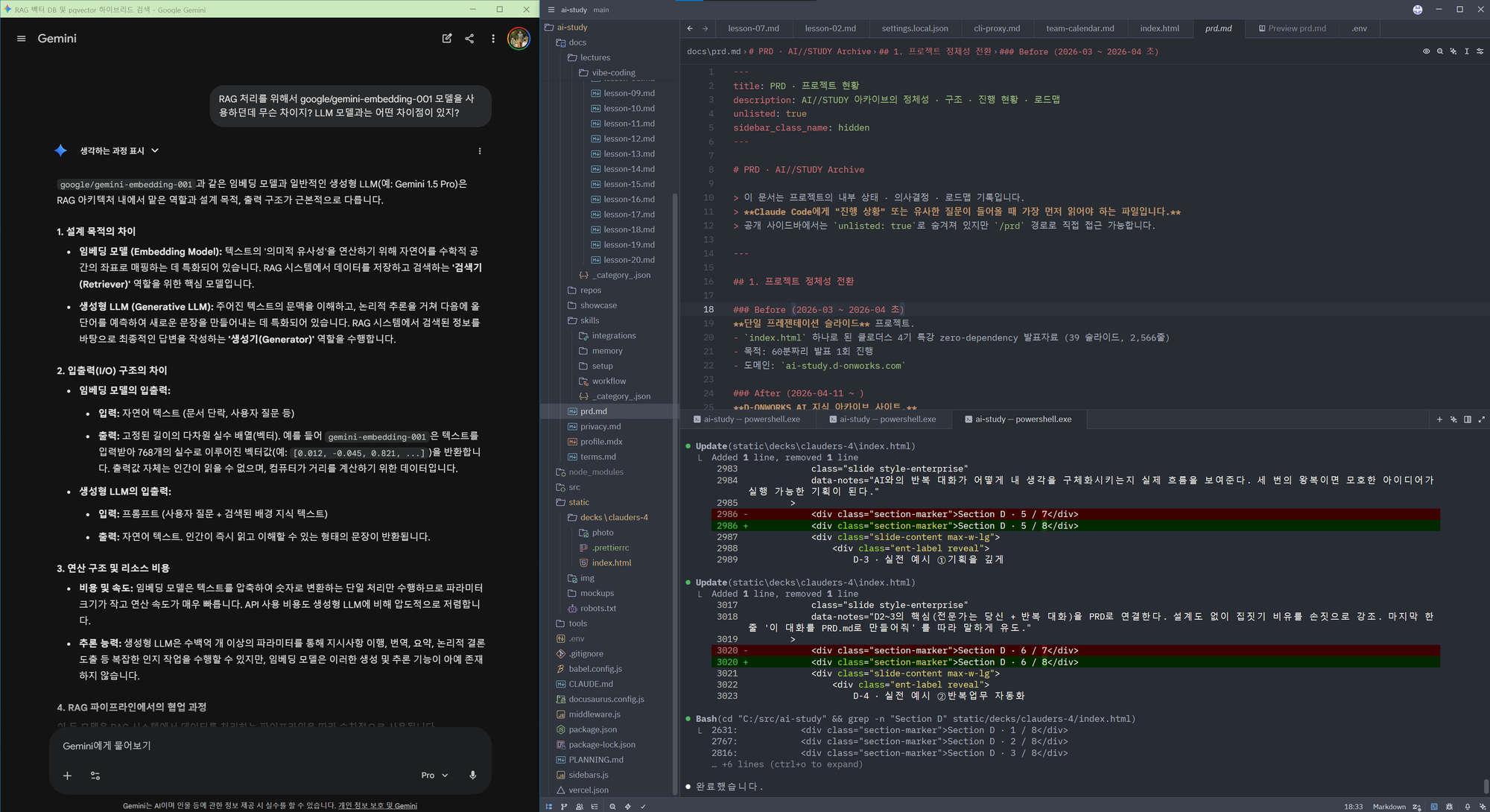Image resolution: width=1490 pixels, height=812 pixels.
Task: Open the Gemini tools settings icon
Action: click(x=95, y=775)
